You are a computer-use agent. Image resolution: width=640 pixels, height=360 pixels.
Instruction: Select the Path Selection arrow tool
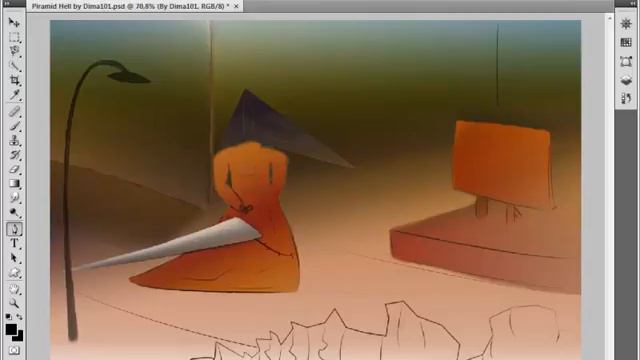point(14,258)
